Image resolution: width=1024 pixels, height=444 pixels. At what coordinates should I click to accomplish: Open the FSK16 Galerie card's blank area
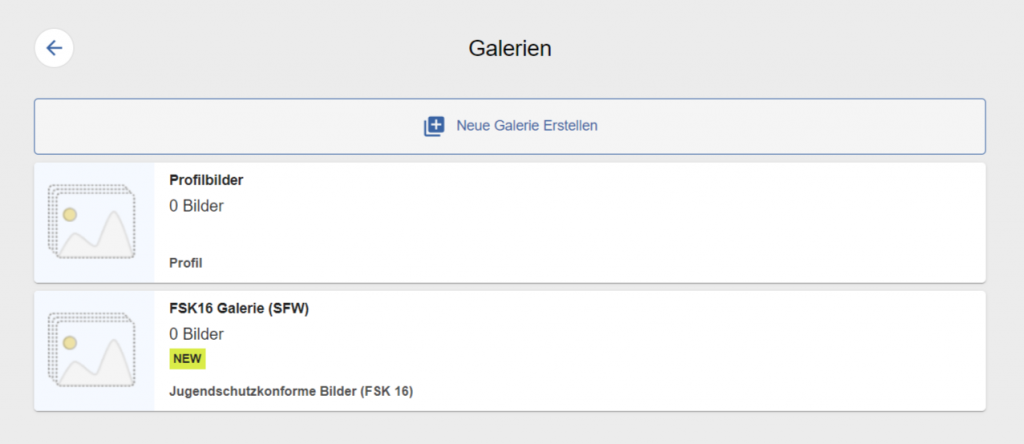click(x=650, y=350)
